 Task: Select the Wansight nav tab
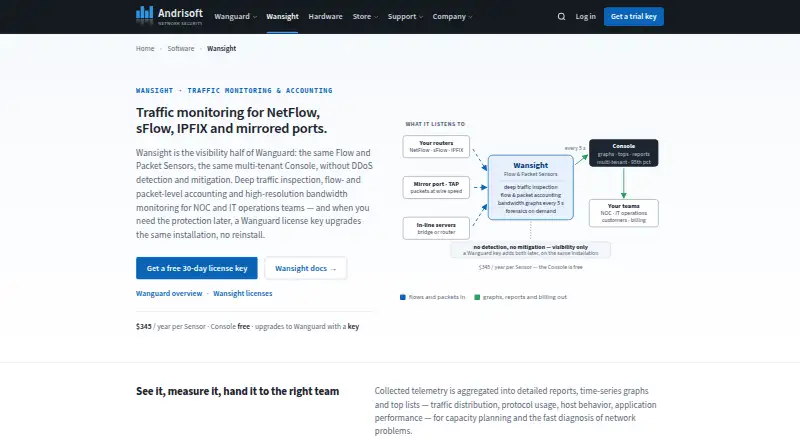coord(282,16)
